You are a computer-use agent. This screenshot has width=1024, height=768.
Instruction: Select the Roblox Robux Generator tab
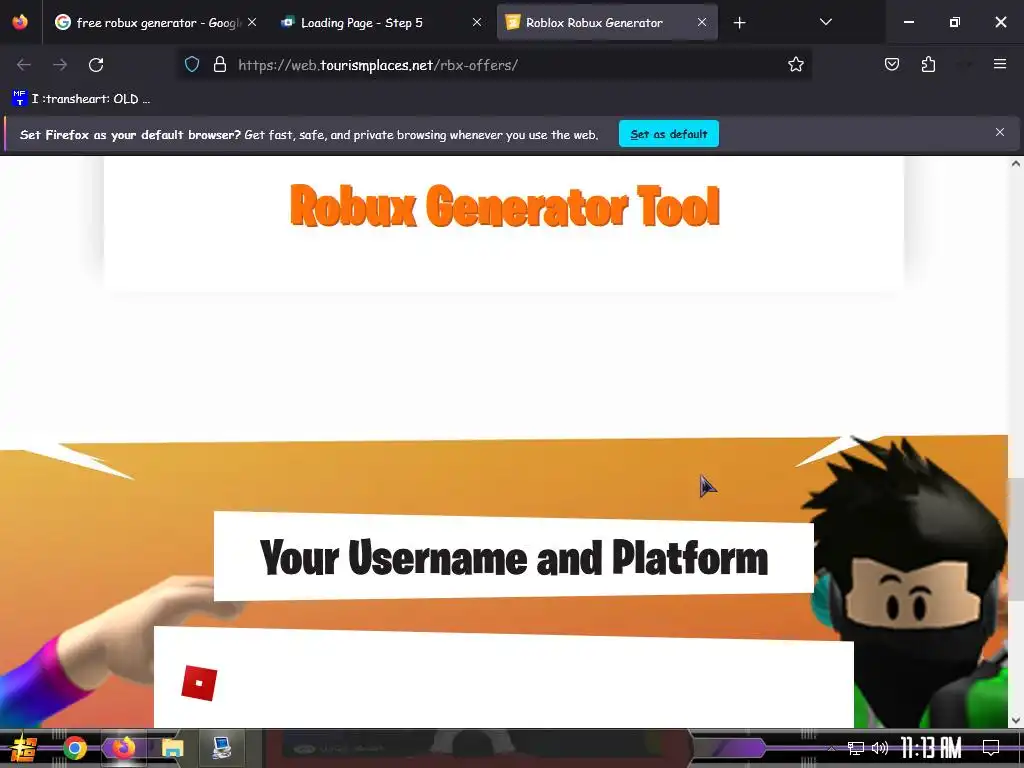coord(607,22)
